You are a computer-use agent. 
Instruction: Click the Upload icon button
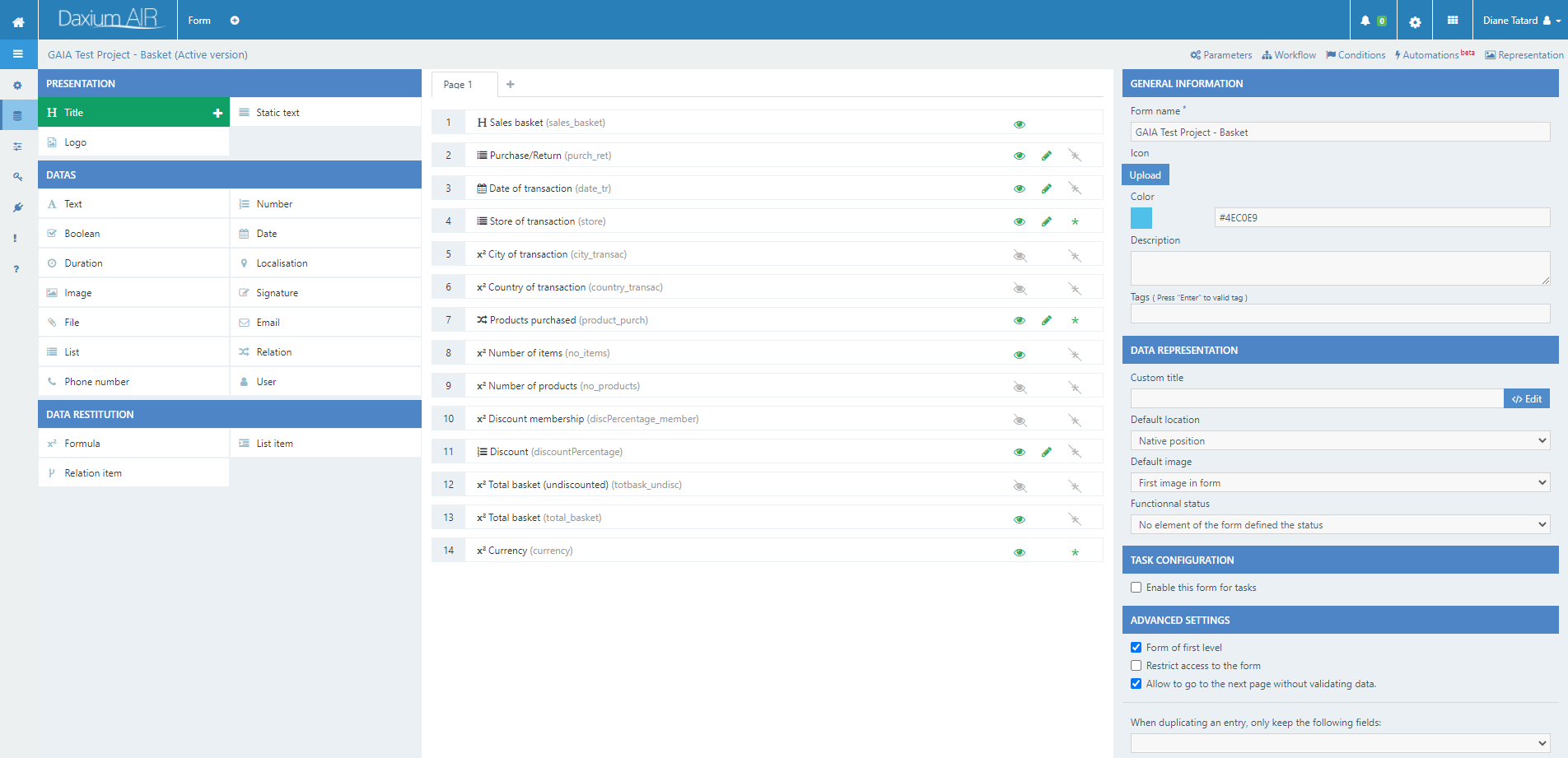tap(1146, 175)
